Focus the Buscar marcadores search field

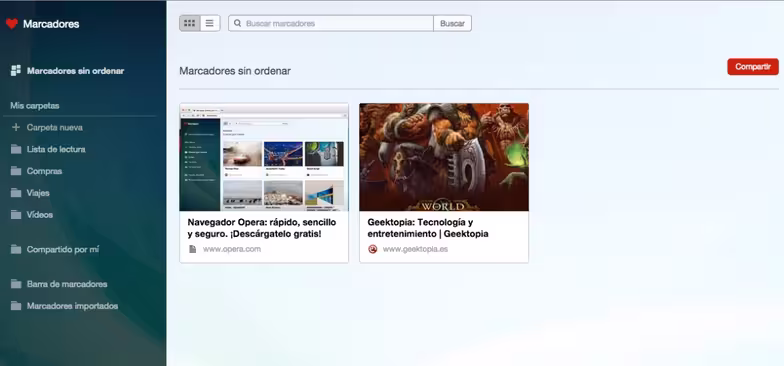point(331,24)
